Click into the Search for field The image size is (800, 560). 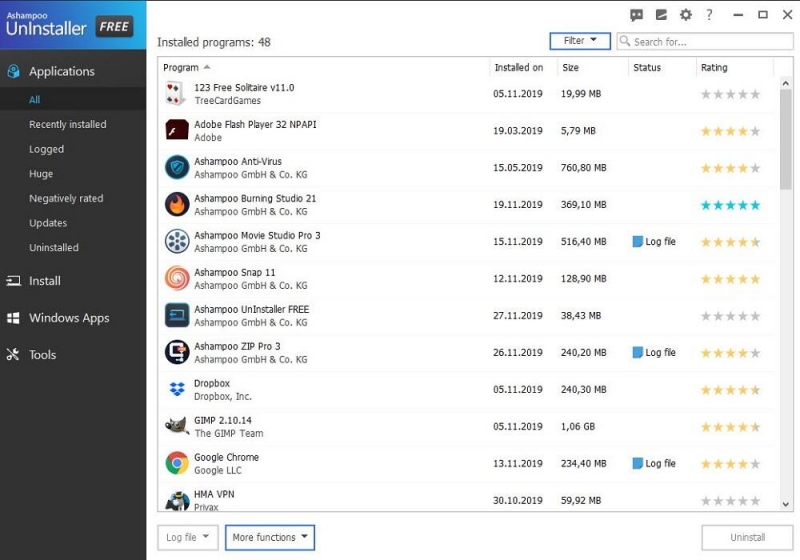coord(705,41)
